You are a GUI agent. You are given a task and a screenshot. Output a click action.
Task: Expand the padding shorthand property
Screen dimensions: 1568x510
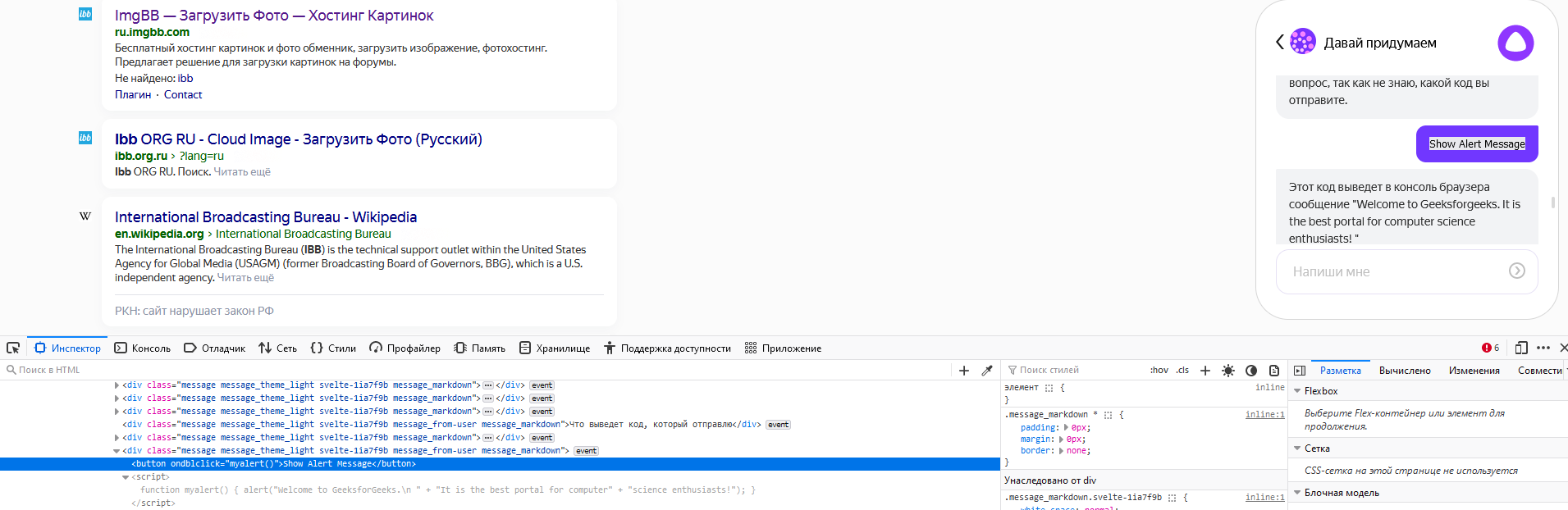(1067, 427)
